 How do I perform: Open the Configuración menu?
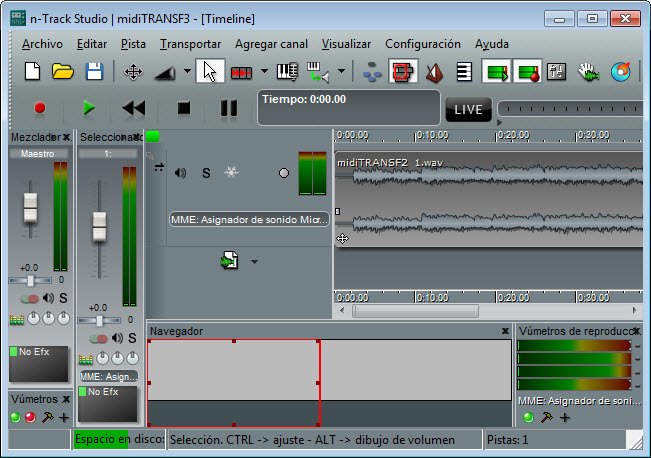423,44
